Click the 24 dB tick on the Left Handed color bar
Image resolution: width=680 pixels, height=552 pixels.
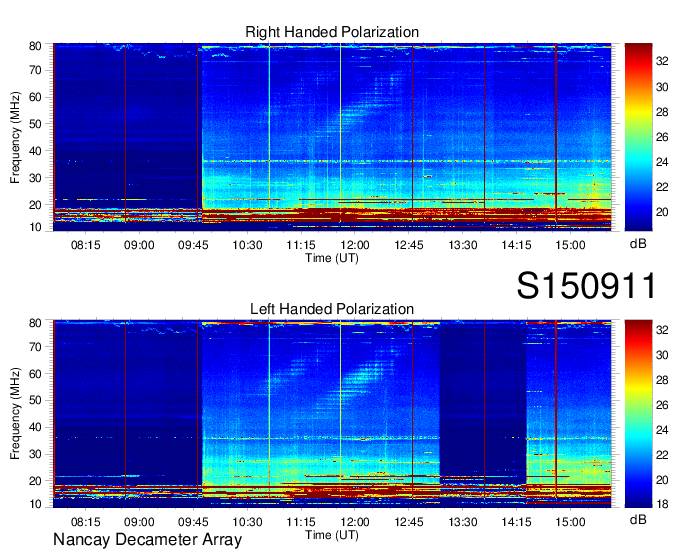click(x=662, y=430)
